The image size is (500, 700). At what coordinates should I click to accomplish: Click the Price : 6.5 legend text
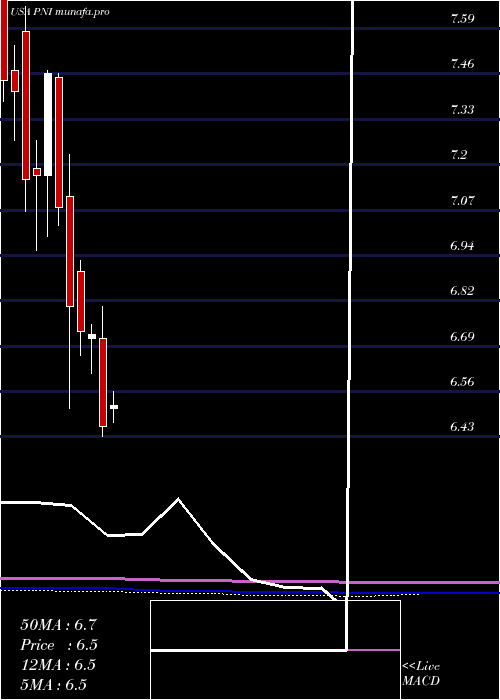(x=59, y=645)
